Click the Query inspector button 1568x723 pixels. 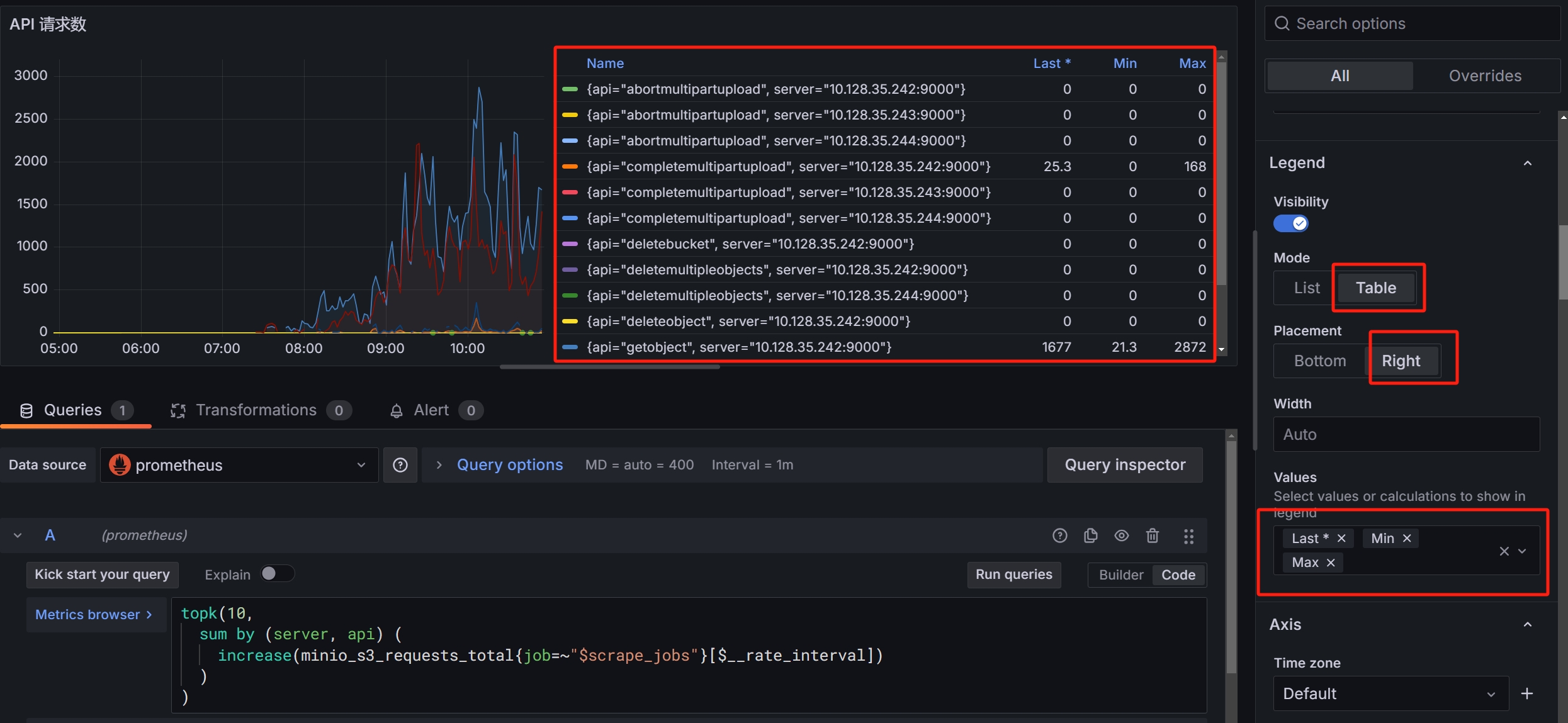1125,465
